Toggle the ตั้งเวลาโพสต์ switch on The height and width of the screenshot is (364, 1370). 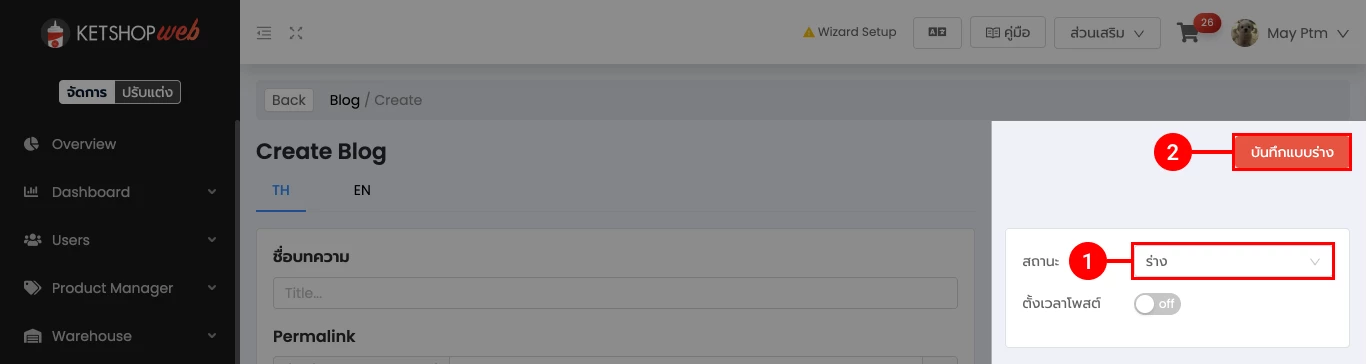click(x=1157, y=303)
